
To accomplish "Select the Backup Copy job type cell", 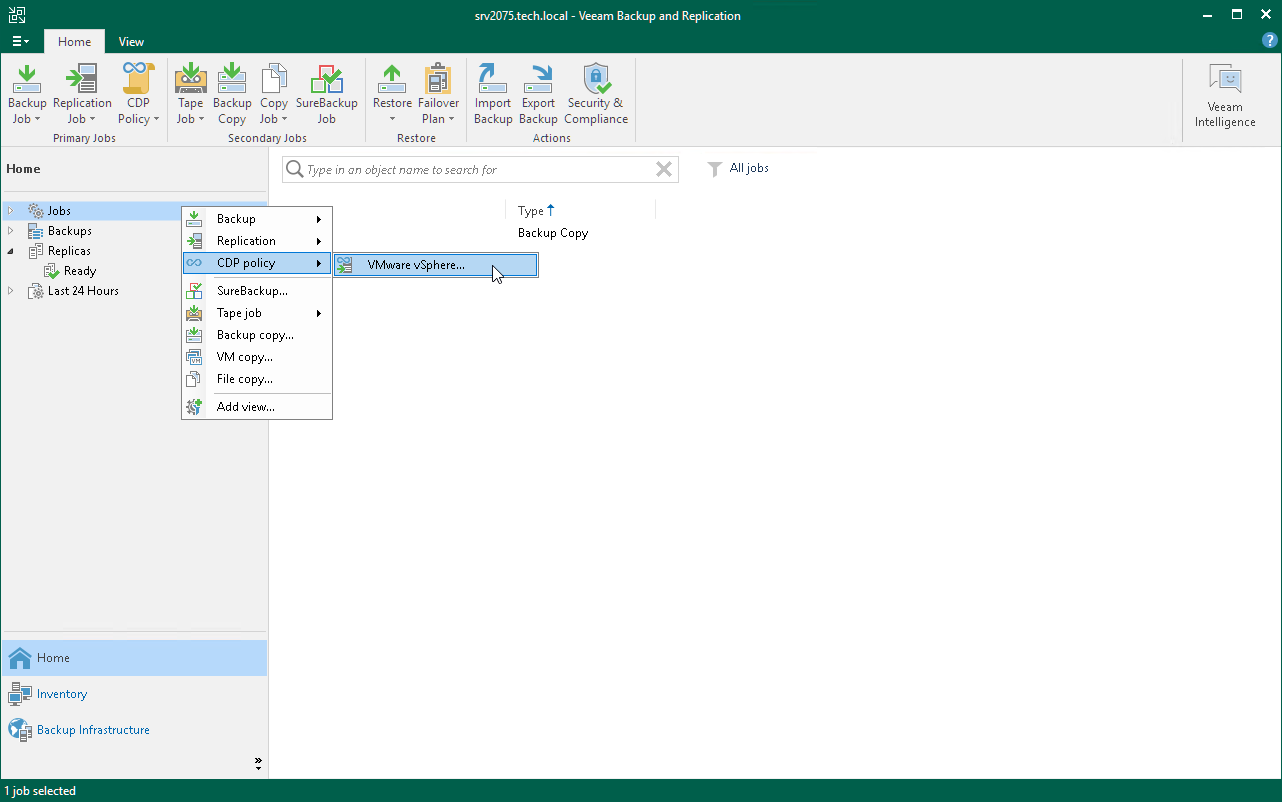I will 553,233.
